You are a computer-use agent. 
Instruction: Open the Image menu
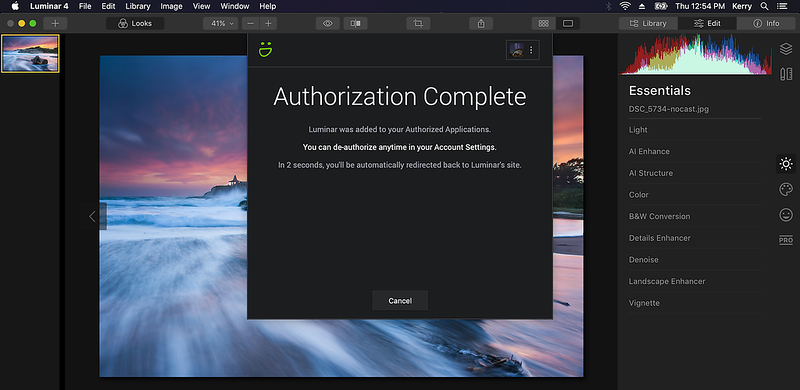(x=171, y=6)
